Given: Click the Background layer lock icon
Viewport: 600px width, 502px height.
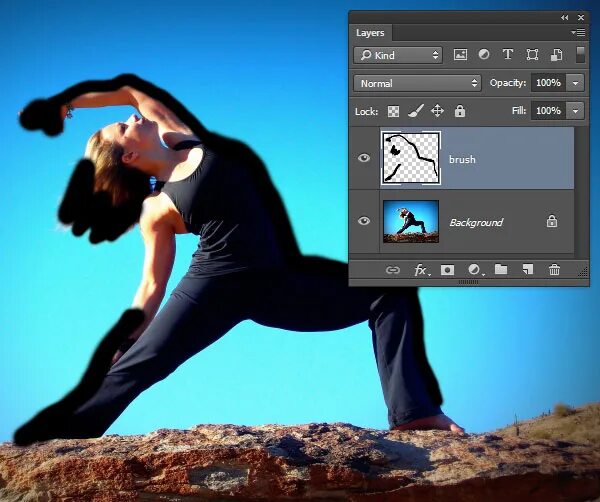Looking at the screenshot, I should [x=552, y=221].
